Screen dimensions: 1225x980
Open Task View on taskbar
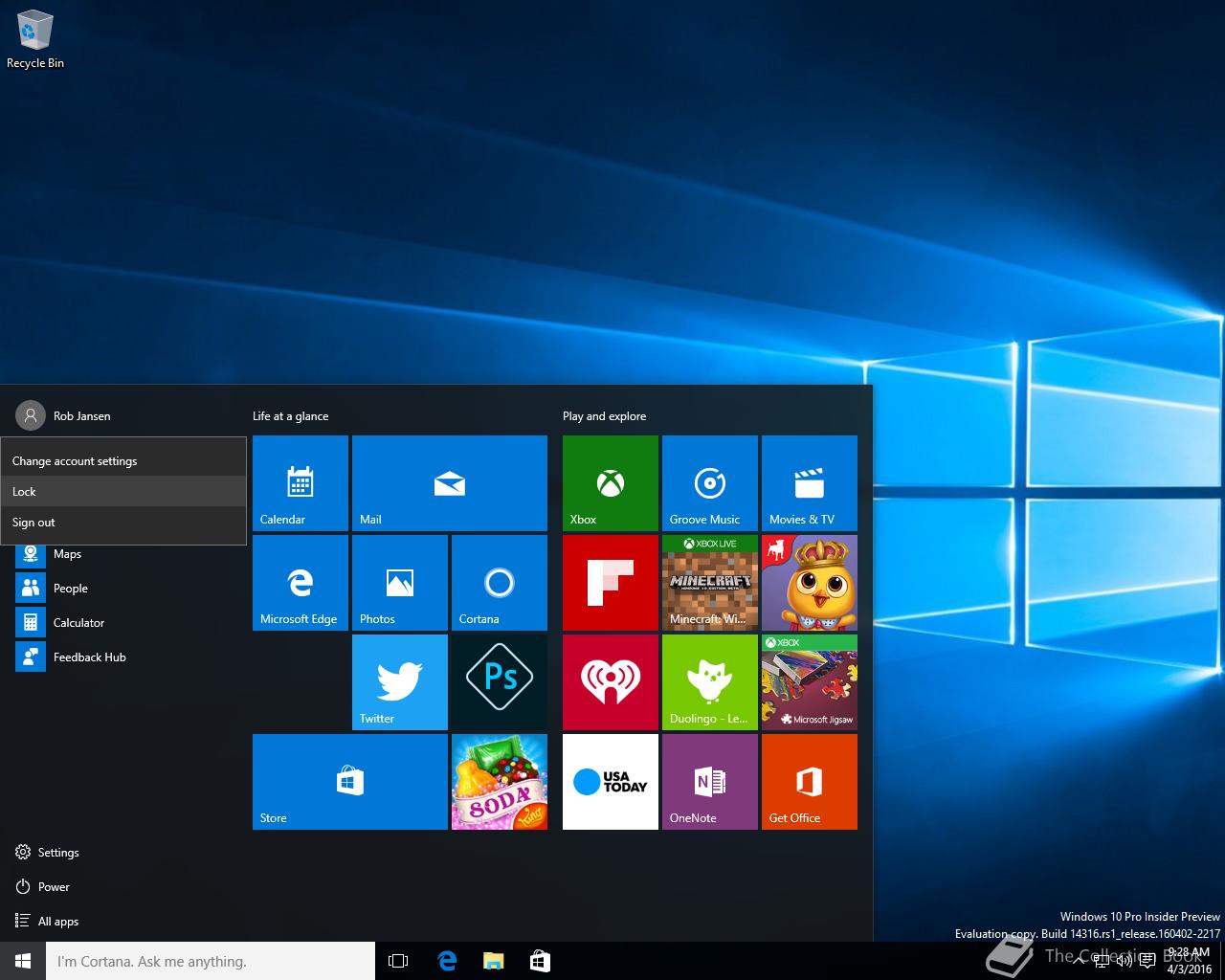398,961
